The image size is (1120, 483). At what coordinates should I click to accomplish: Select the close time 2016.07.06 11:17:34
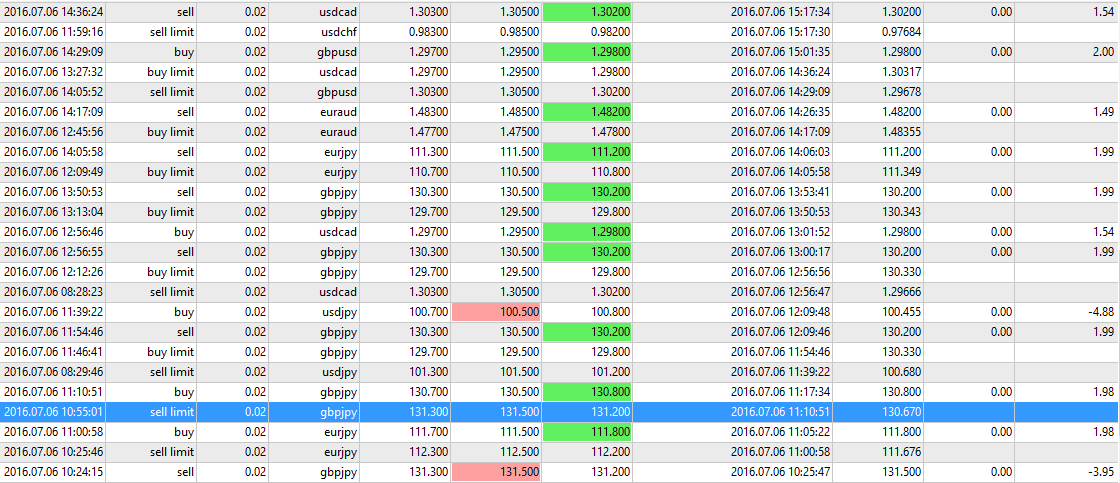click(778, 392)
